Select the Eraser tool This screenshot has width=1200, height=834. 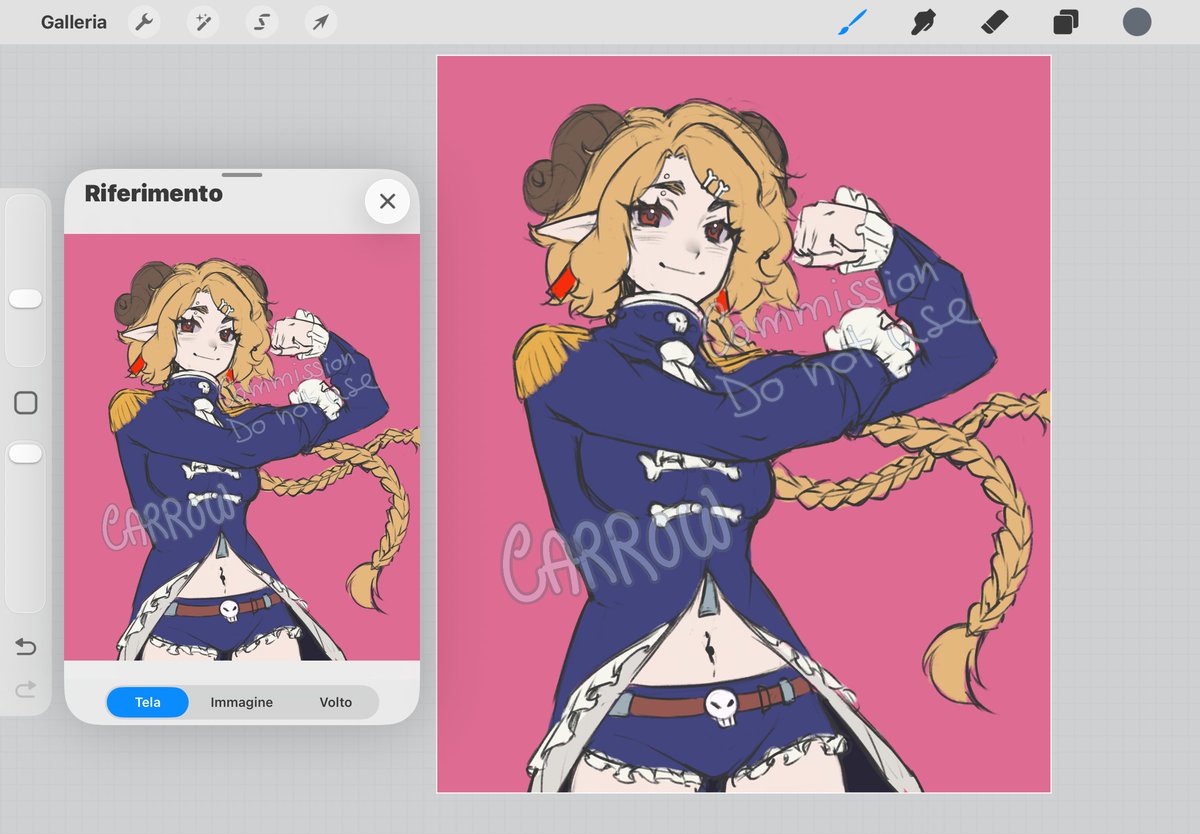[994, 22]
